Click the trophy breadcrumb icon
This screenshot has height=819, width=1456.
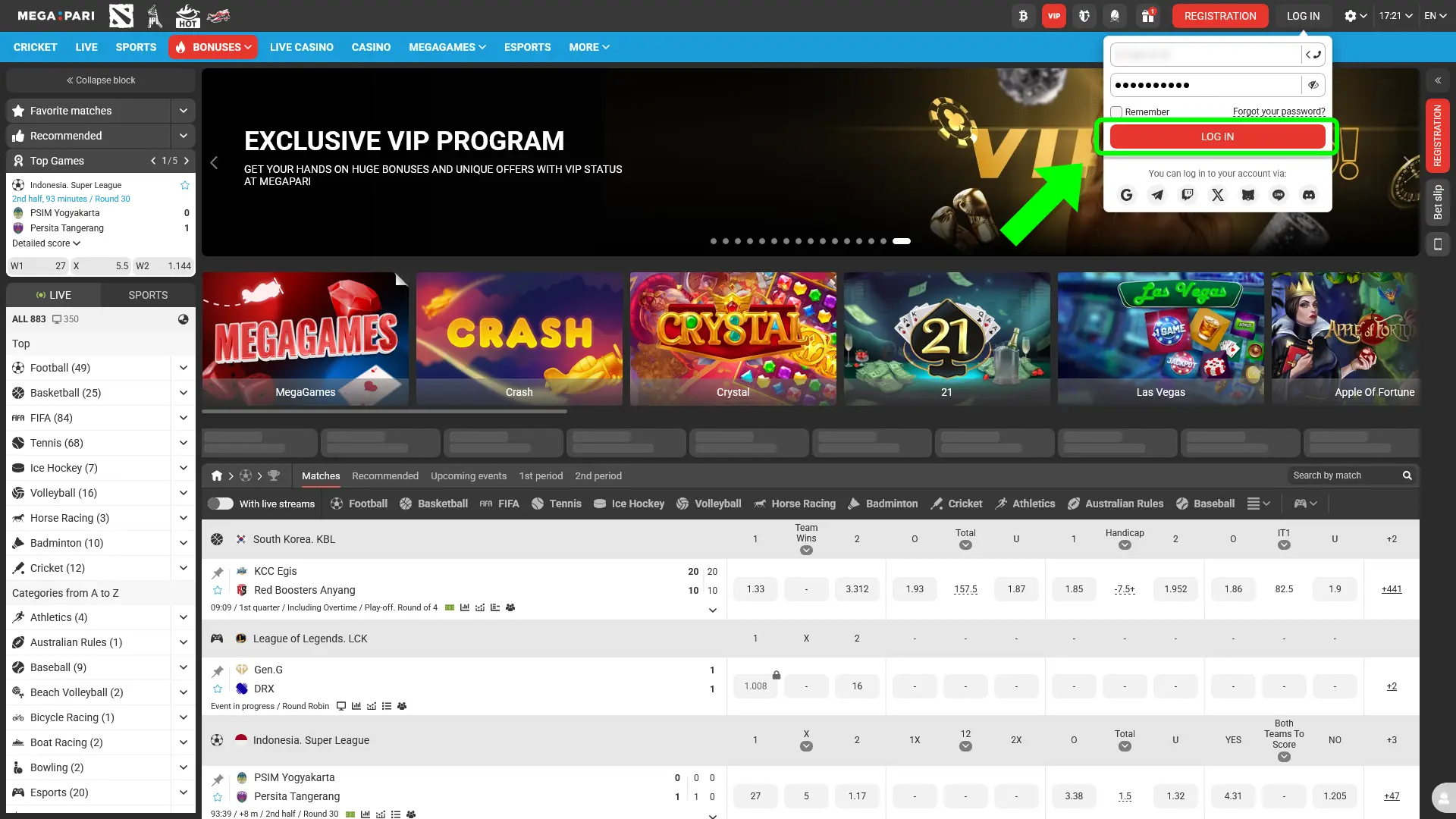tap(274, 476)
